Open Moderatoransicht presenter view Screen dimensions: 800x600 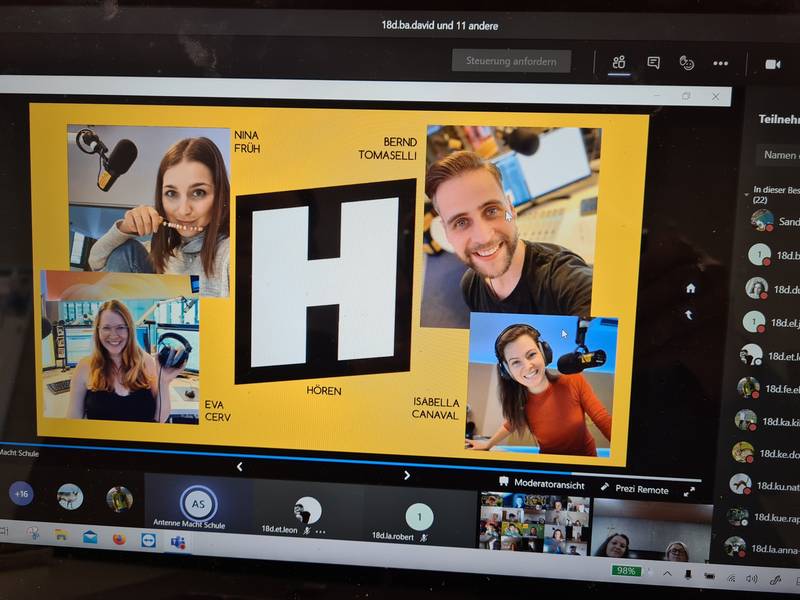[542, 483]
